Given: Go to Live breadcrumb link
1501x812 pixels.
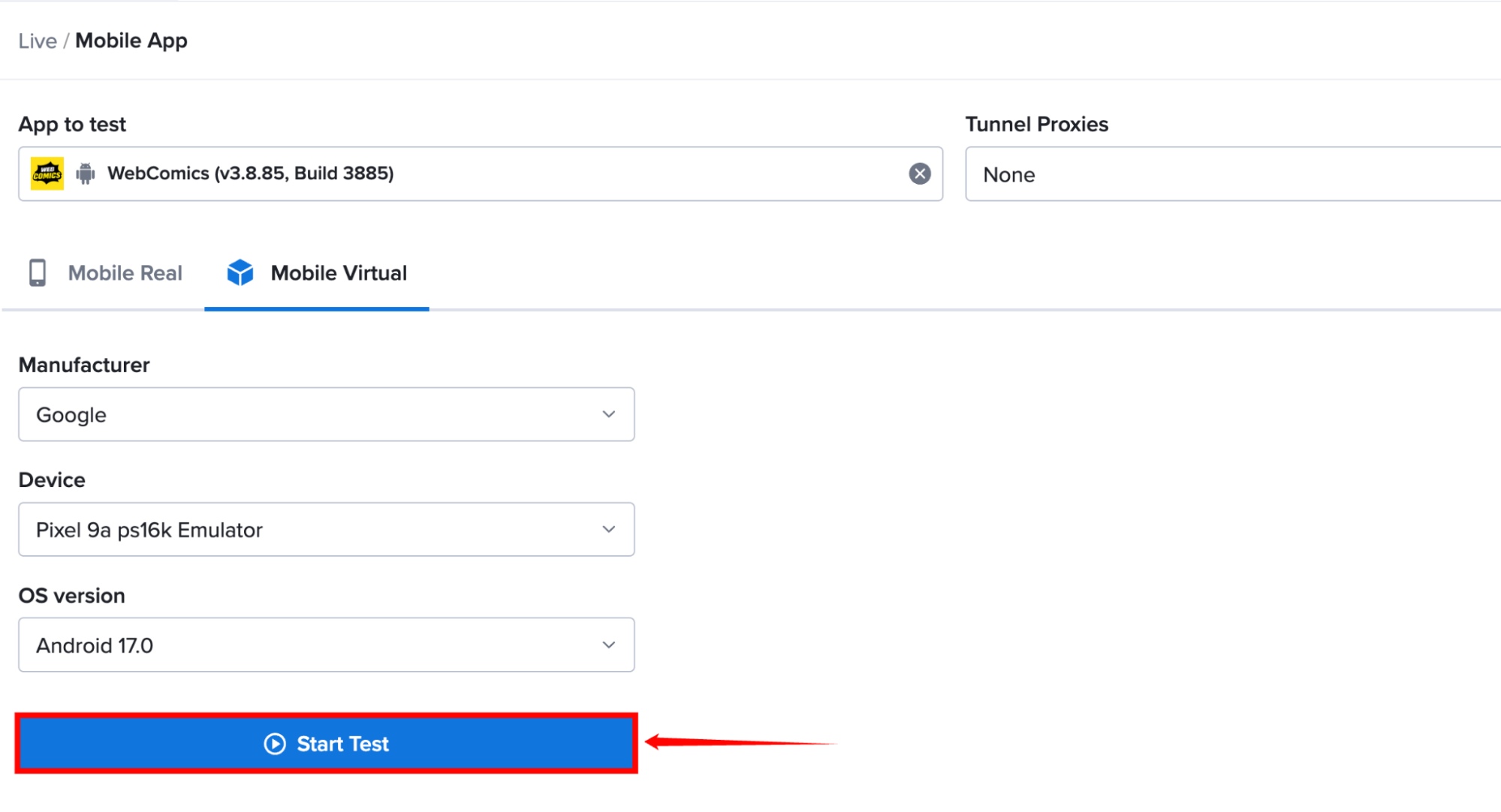Looking at the screenshot, I should tap(38, 41).
